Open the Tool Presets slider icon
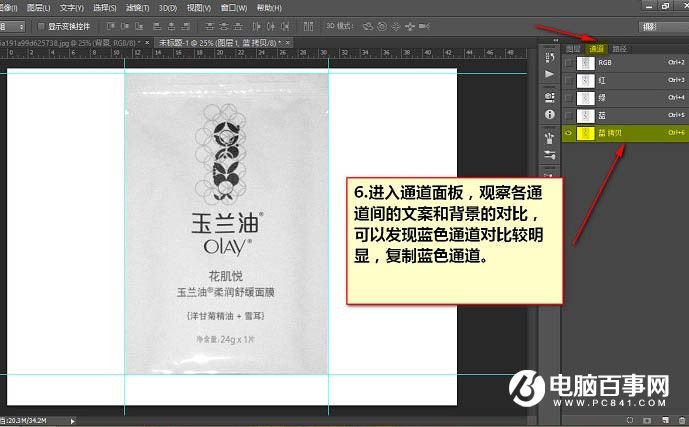Viewport: 689px width, 427px height. pyautogui.click(x=549, y=155)
